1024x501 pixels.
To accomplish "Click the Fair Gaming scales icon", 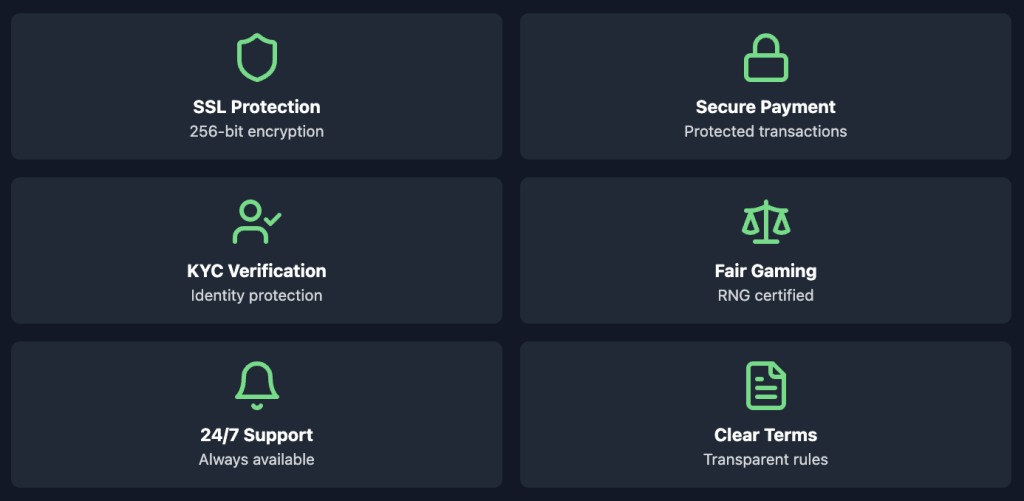I will (765, 222).
